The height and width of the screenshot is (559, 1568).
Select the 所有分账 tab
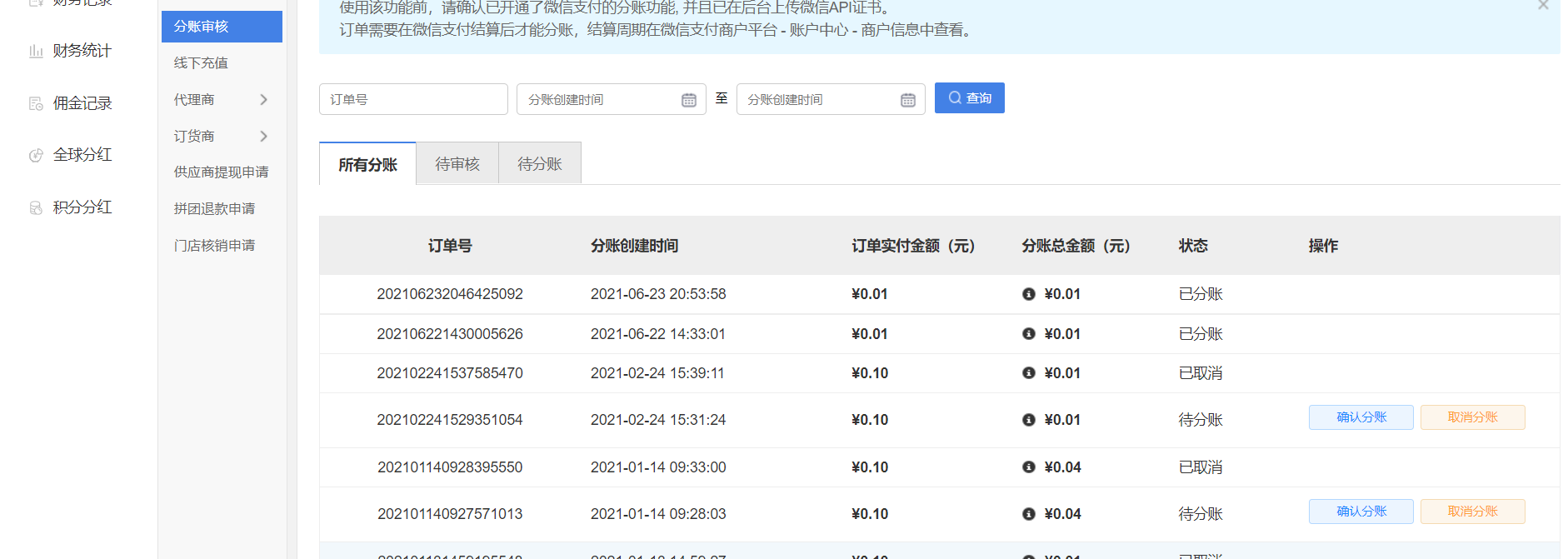367,165
